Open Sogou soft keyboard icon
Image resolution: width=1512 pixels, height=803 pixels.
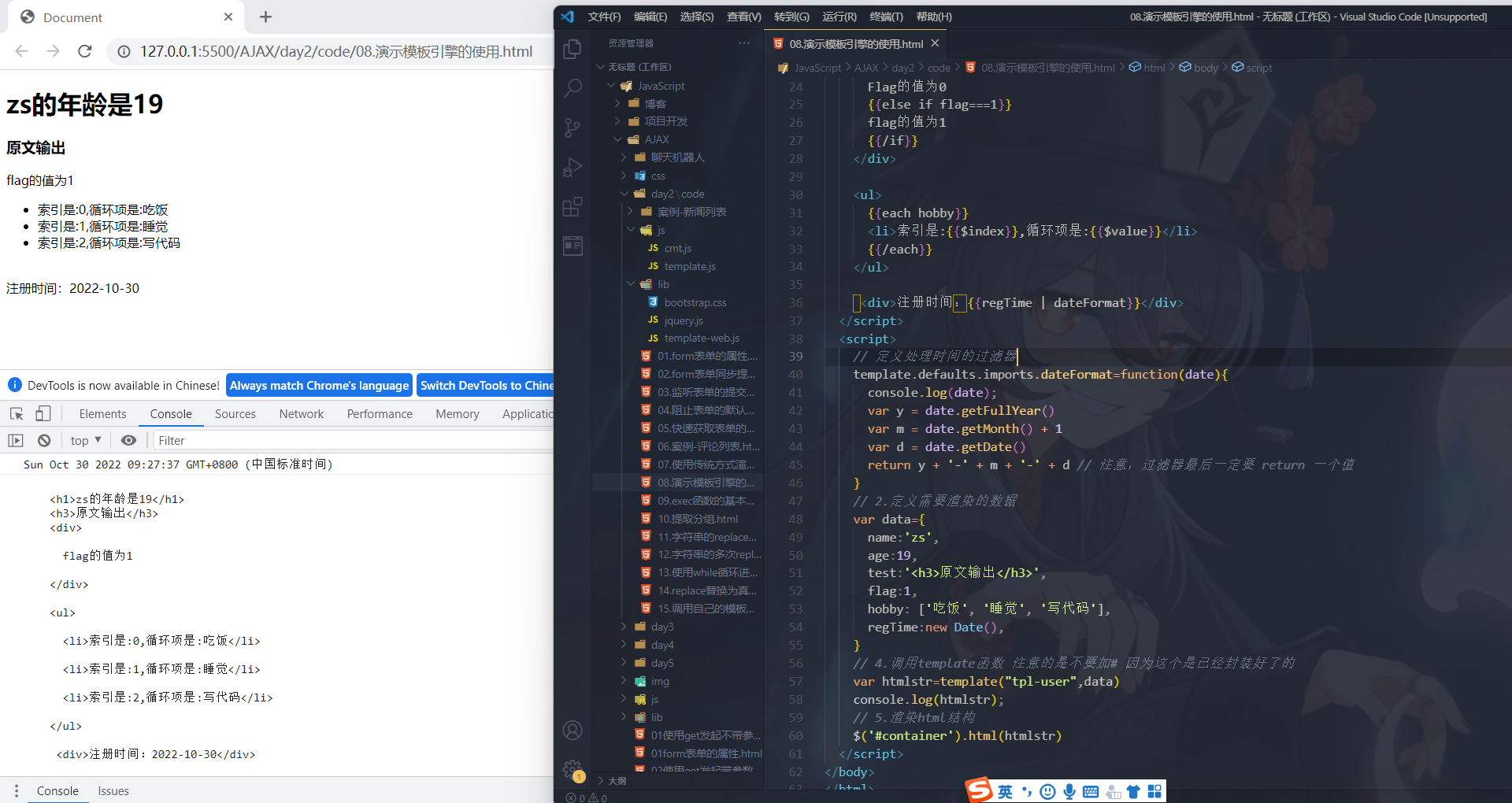[x=1091, y=791]
